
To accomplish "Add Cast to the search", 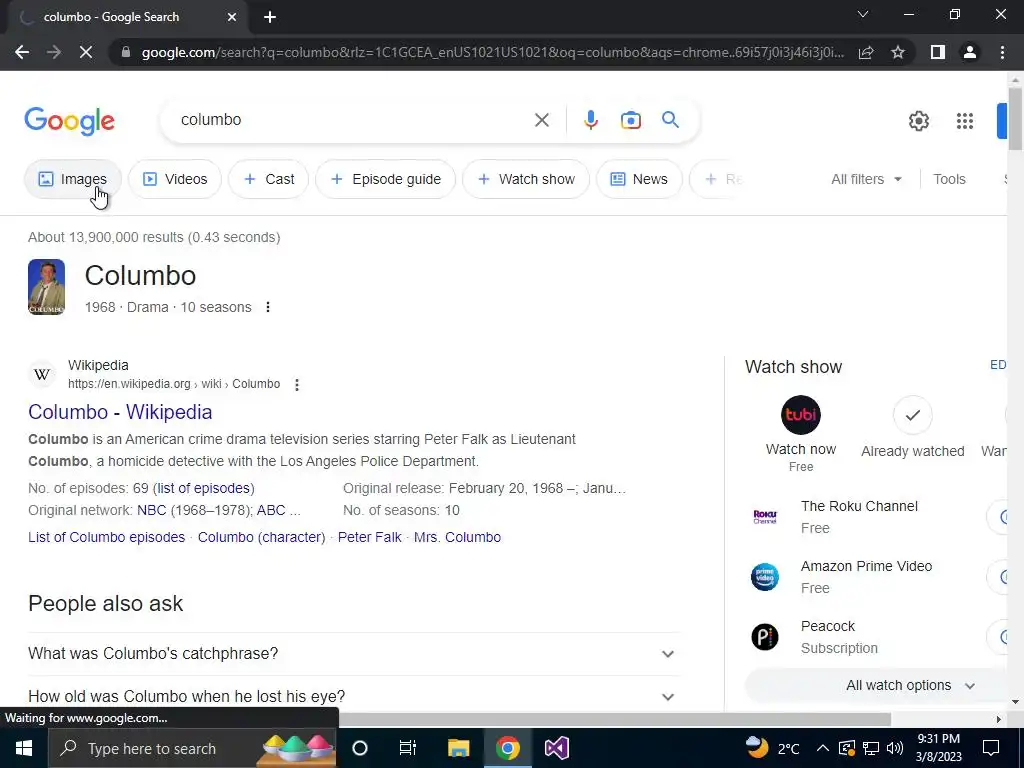I will pos(268,179).
